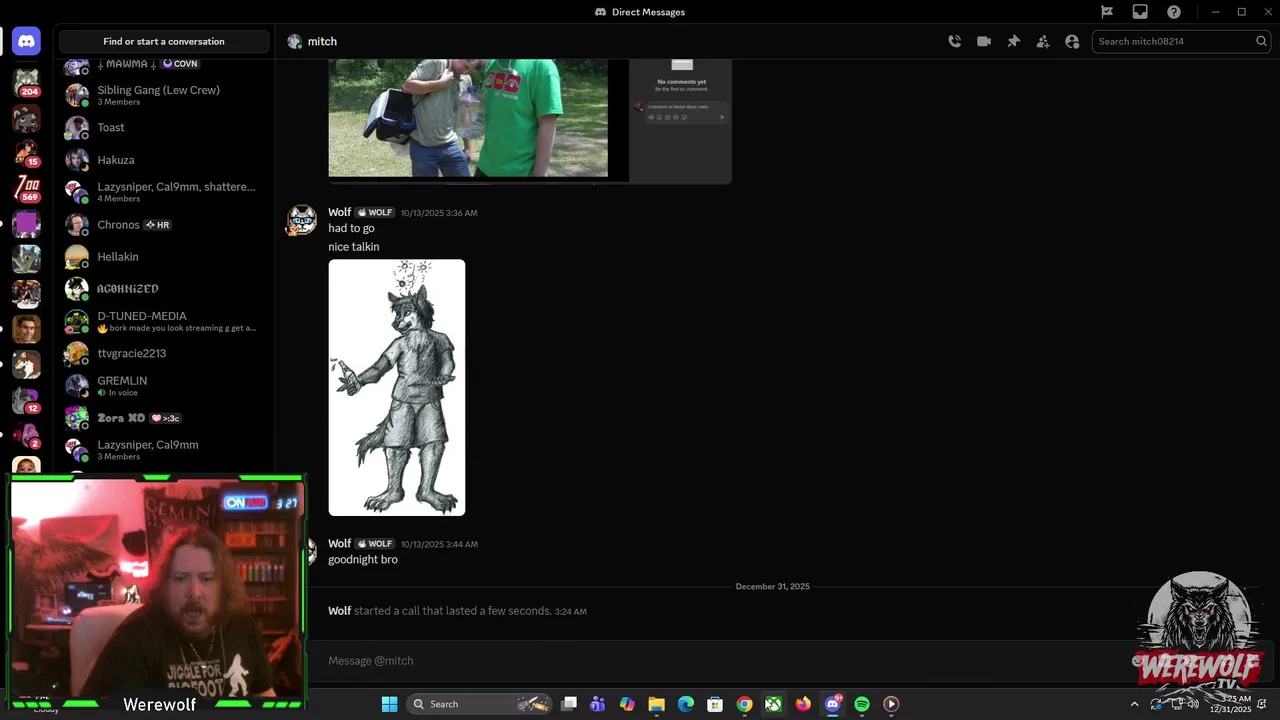
Task: Open File Explorer from the taskbar
Action: coord(656,704)
